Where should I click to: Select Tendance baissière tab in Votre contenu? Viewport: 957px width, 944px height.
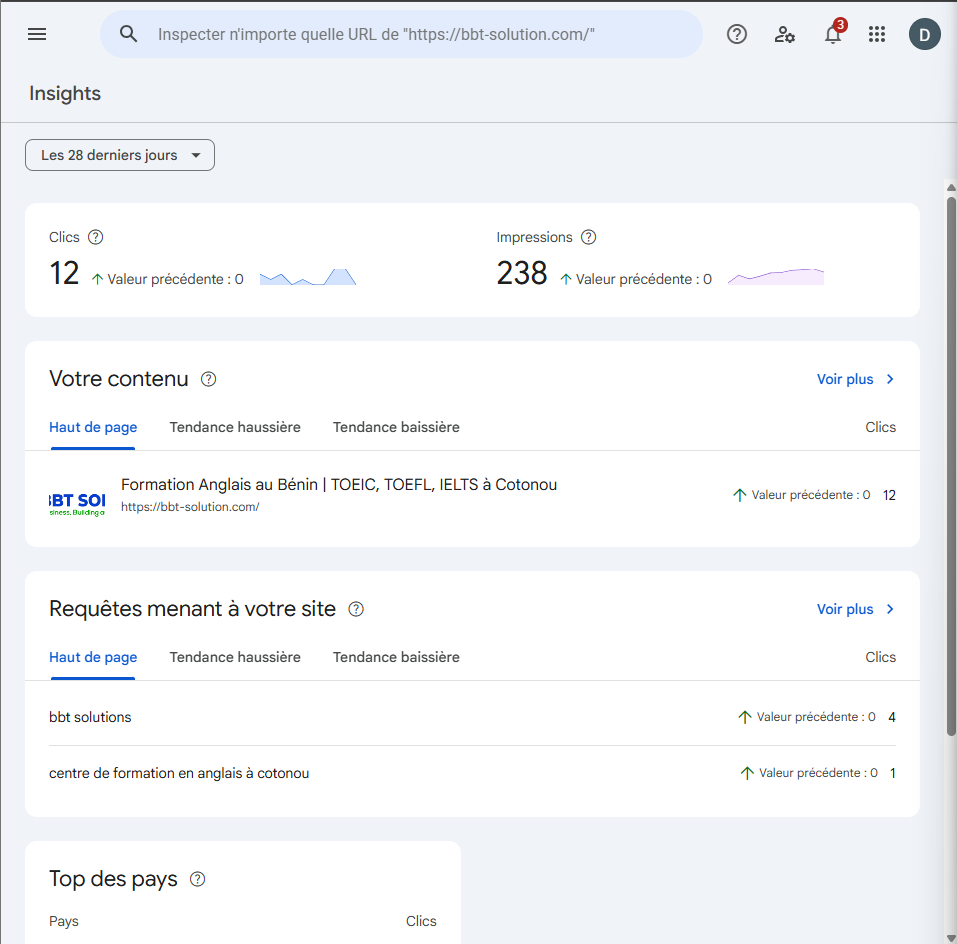[396, 428]
